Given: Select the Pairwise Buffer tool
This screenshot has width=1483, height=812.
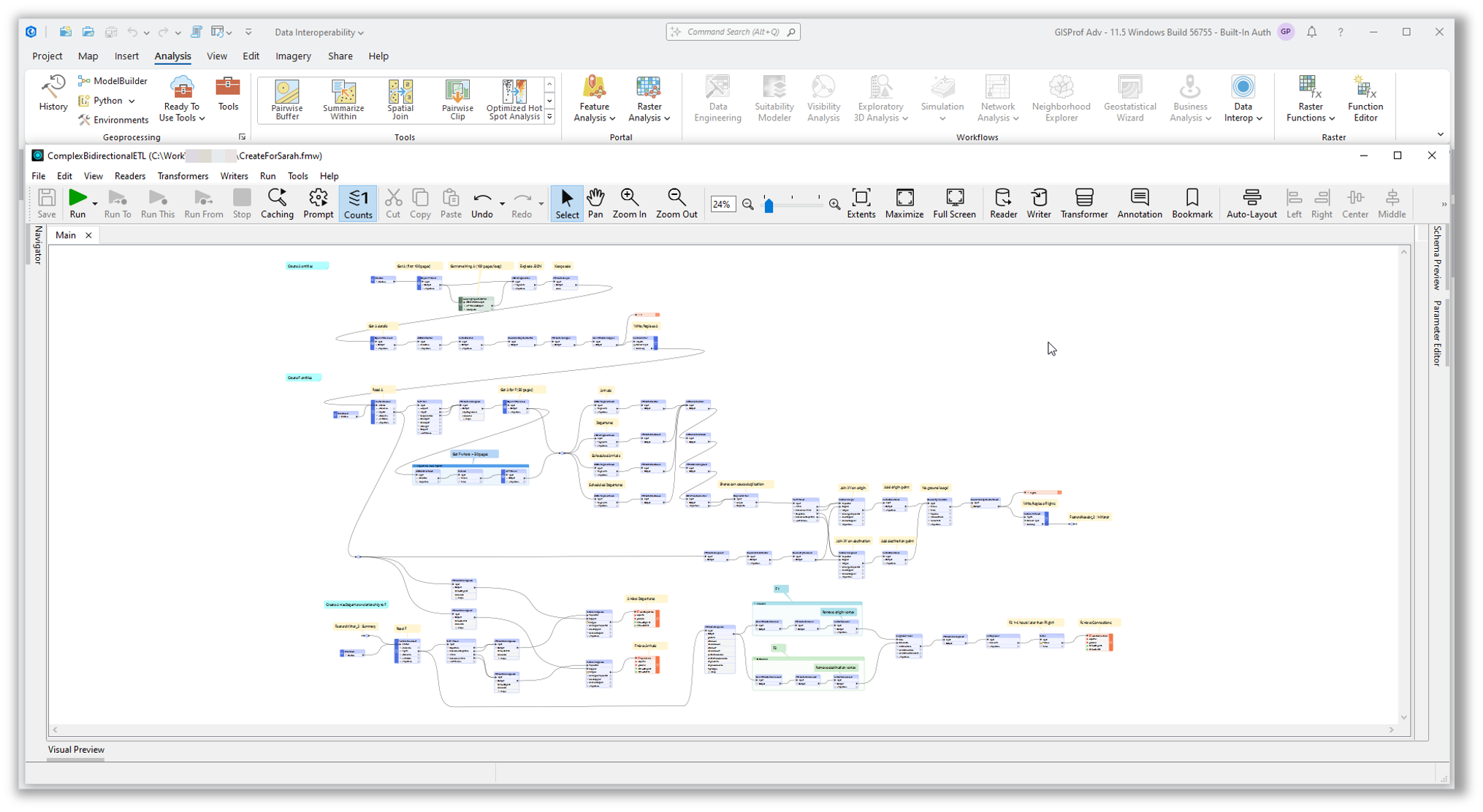Looking at the screenshot, I should 286,99.
